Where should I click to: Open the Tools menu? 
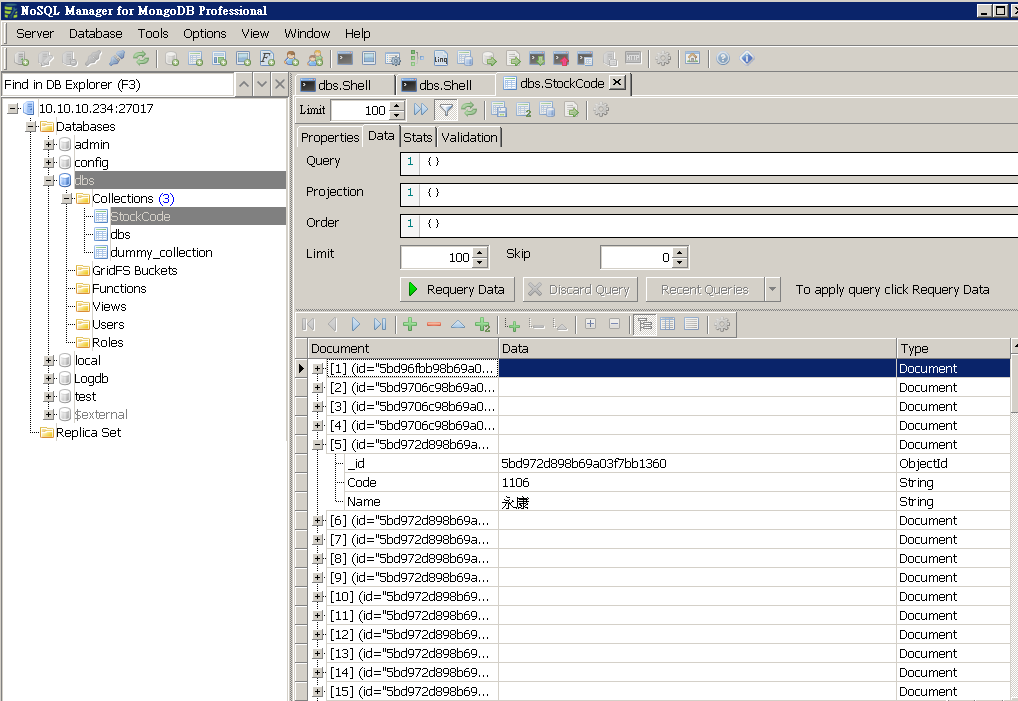(x=153, y=34)
